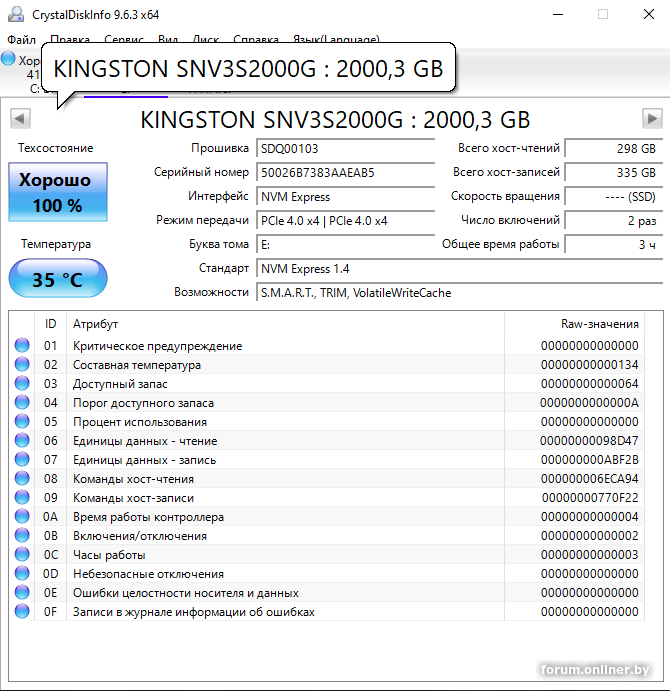Go to next disk arrow
670x691 pixels.
click(x=652, y=119)
